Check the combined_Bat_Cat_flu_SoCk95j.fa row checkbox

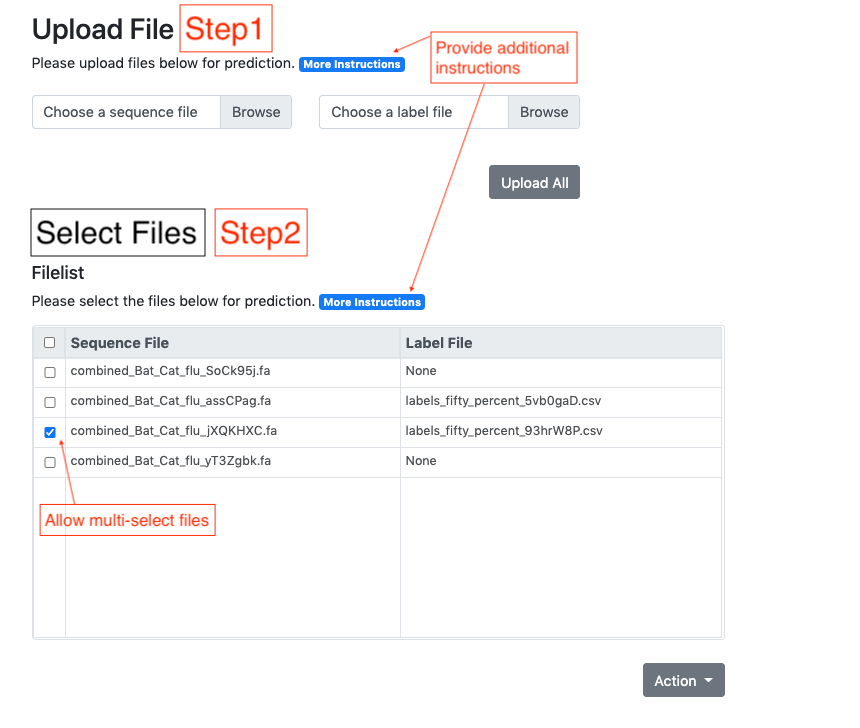point(50,372)
